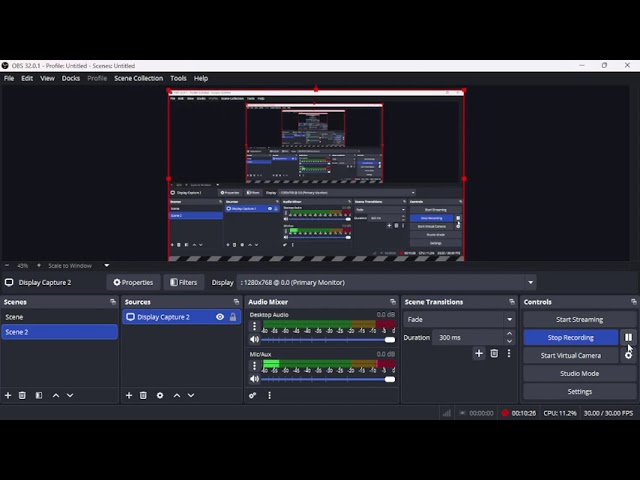Screen dimensions: 640x480
Task: Add a new source with plus icon
Action: (x=129, y=395)
